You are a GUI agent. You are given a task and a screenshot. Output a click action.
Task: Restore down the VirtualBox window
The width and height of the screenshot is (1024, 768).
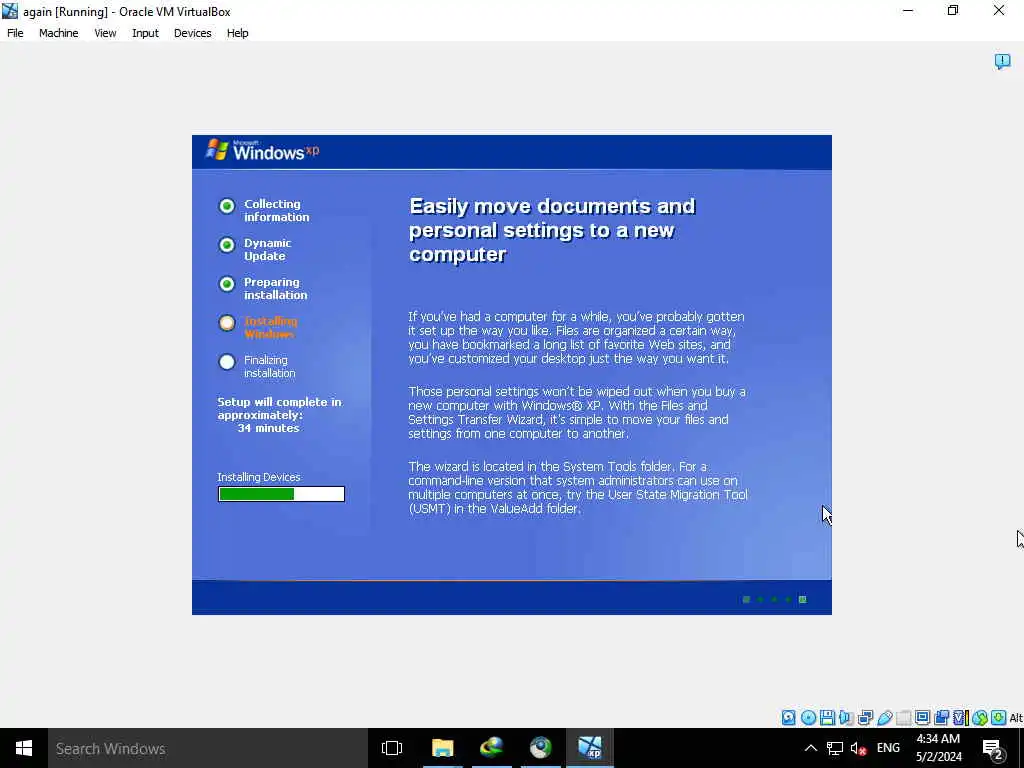[953, 11]
